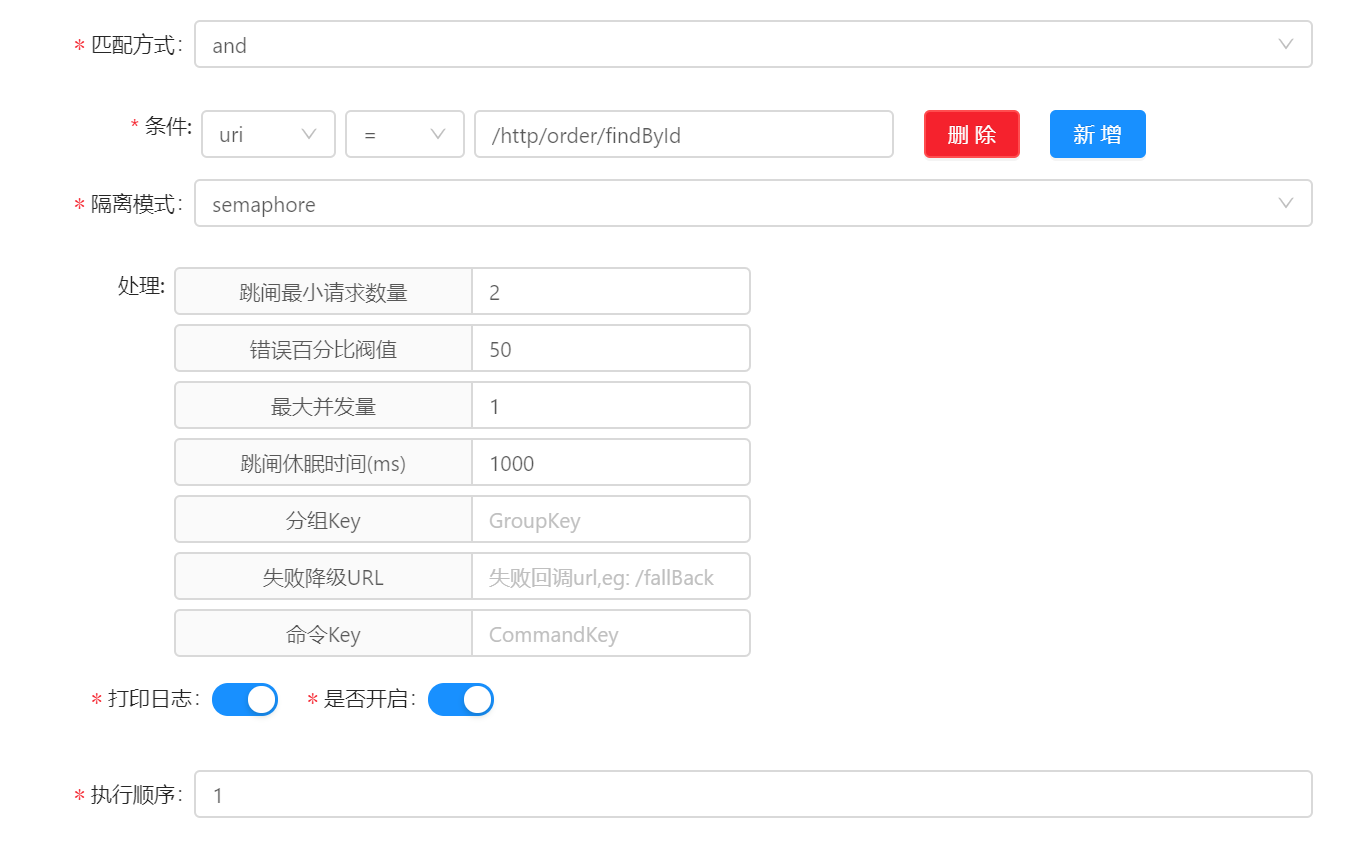1347x848 pixels.
Task: Click the 跳闸最小请求数量 input showing 2
Action: (x=611, y=292)
